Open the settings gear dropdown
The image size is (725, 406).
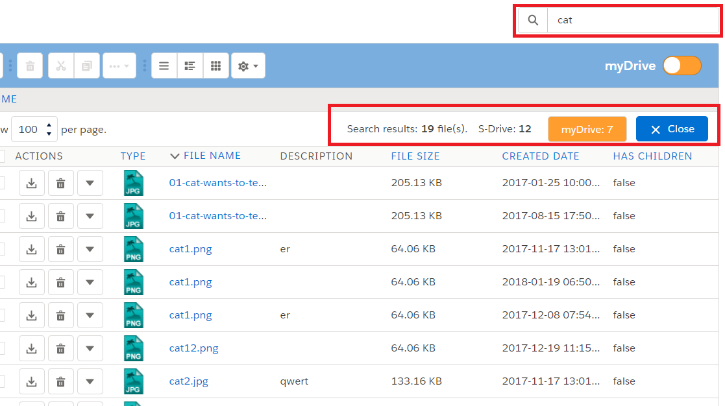tap(247, 66)
